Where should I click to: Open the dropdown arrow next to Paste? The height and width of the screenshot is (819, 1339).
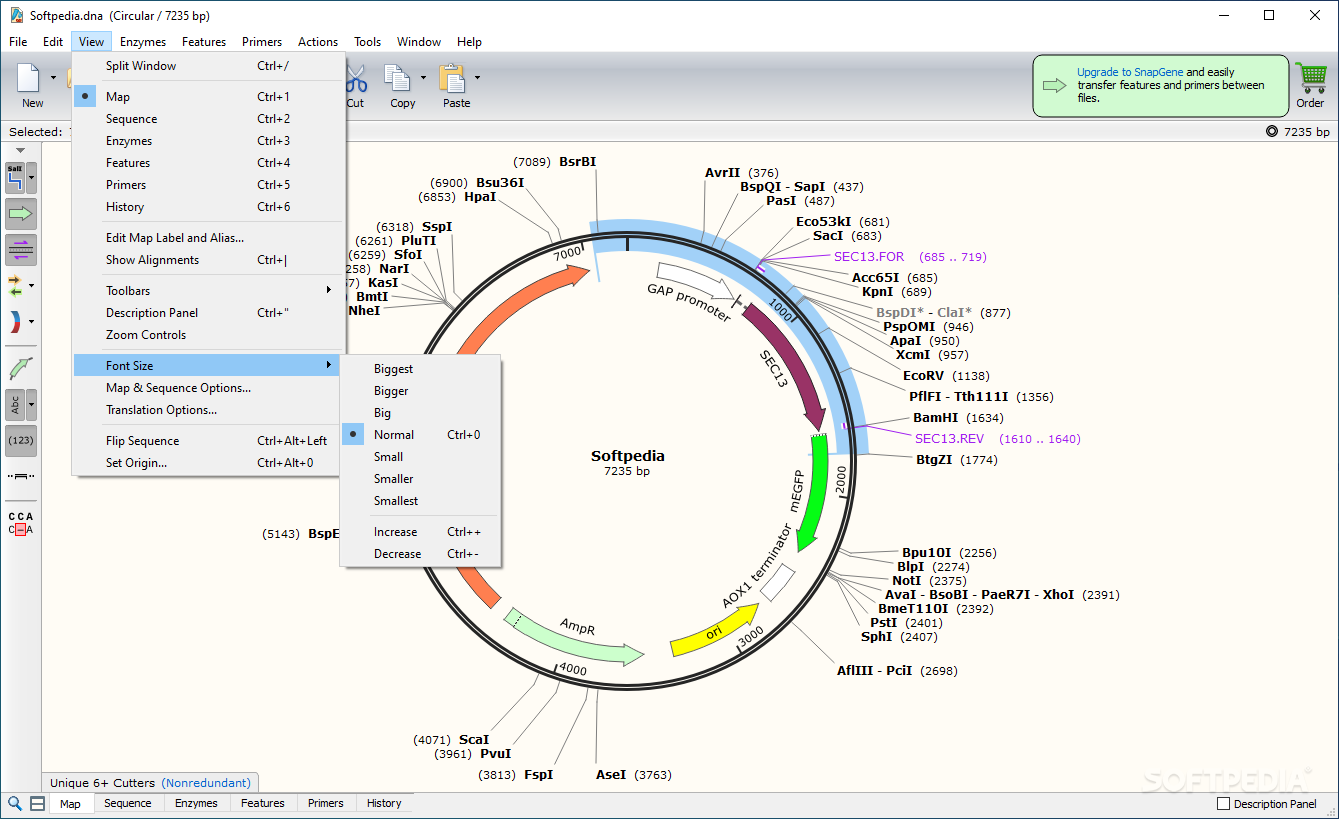[x=478, y=77]
